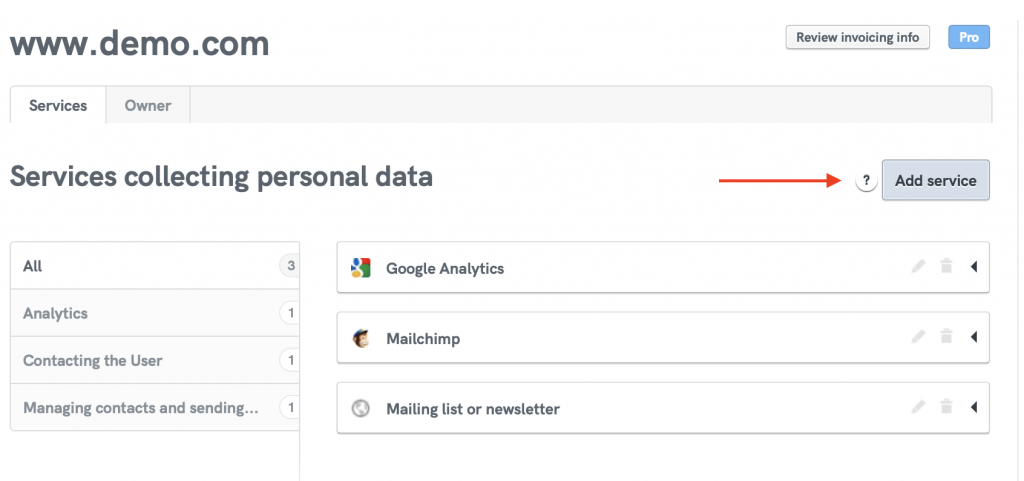Click the question mark help icon

866,181
